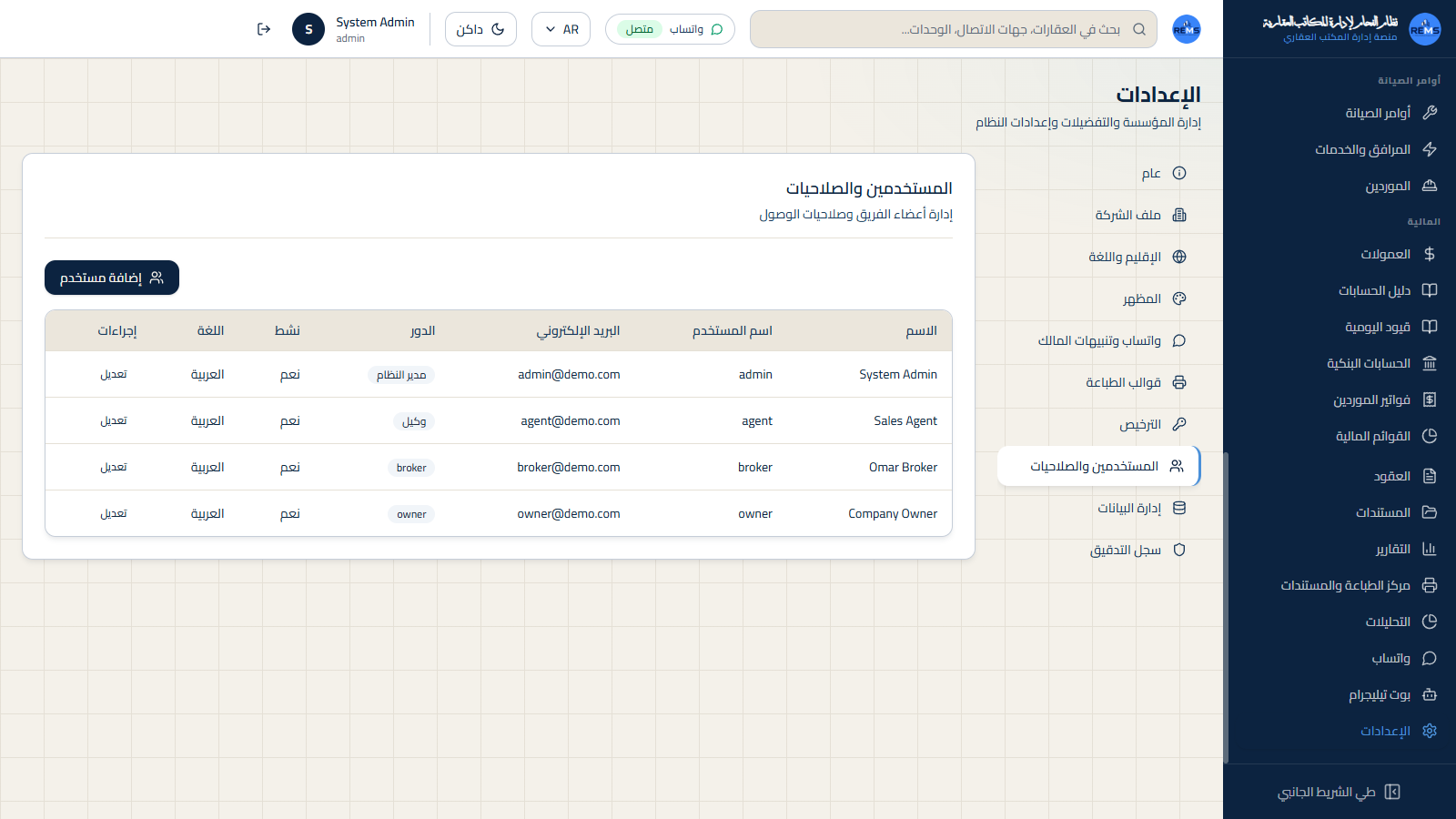Edit the System Admin user row
1456x819 pixels.
114,374
